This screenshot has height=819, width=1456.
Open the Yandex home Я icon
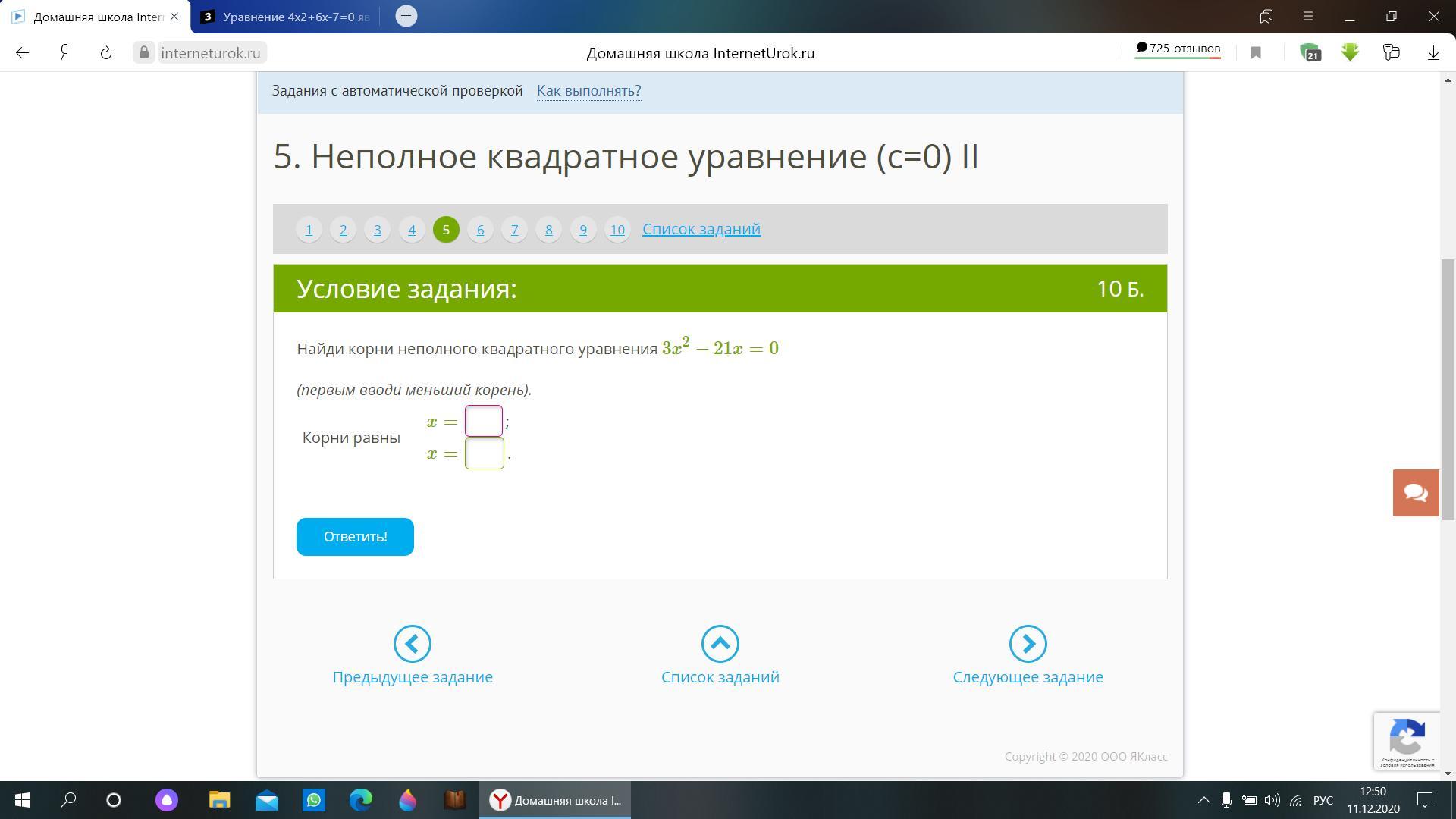tap(64, 53)
